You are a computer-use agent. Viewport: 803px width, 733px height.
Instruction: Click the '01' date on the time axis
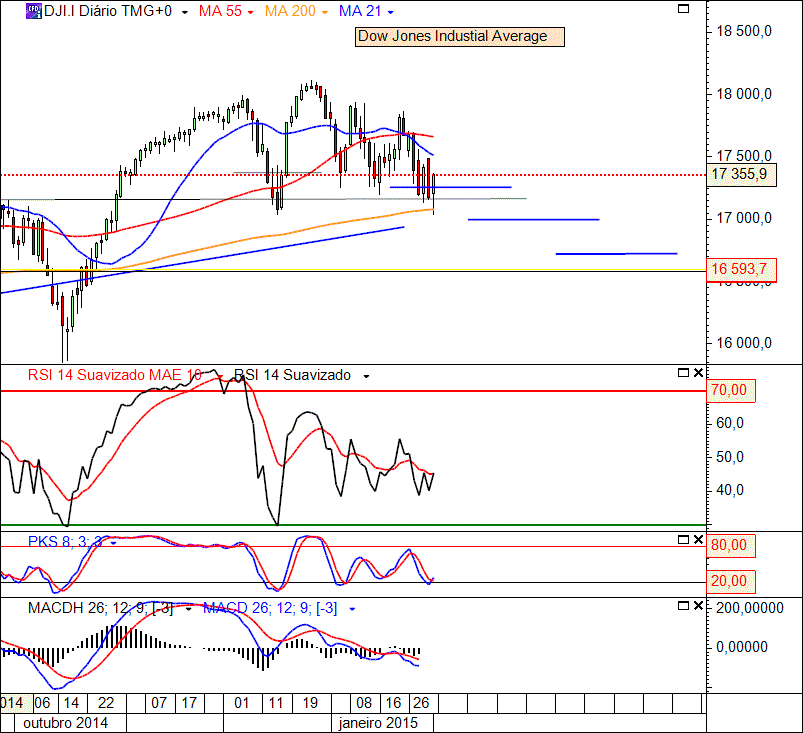241,703
